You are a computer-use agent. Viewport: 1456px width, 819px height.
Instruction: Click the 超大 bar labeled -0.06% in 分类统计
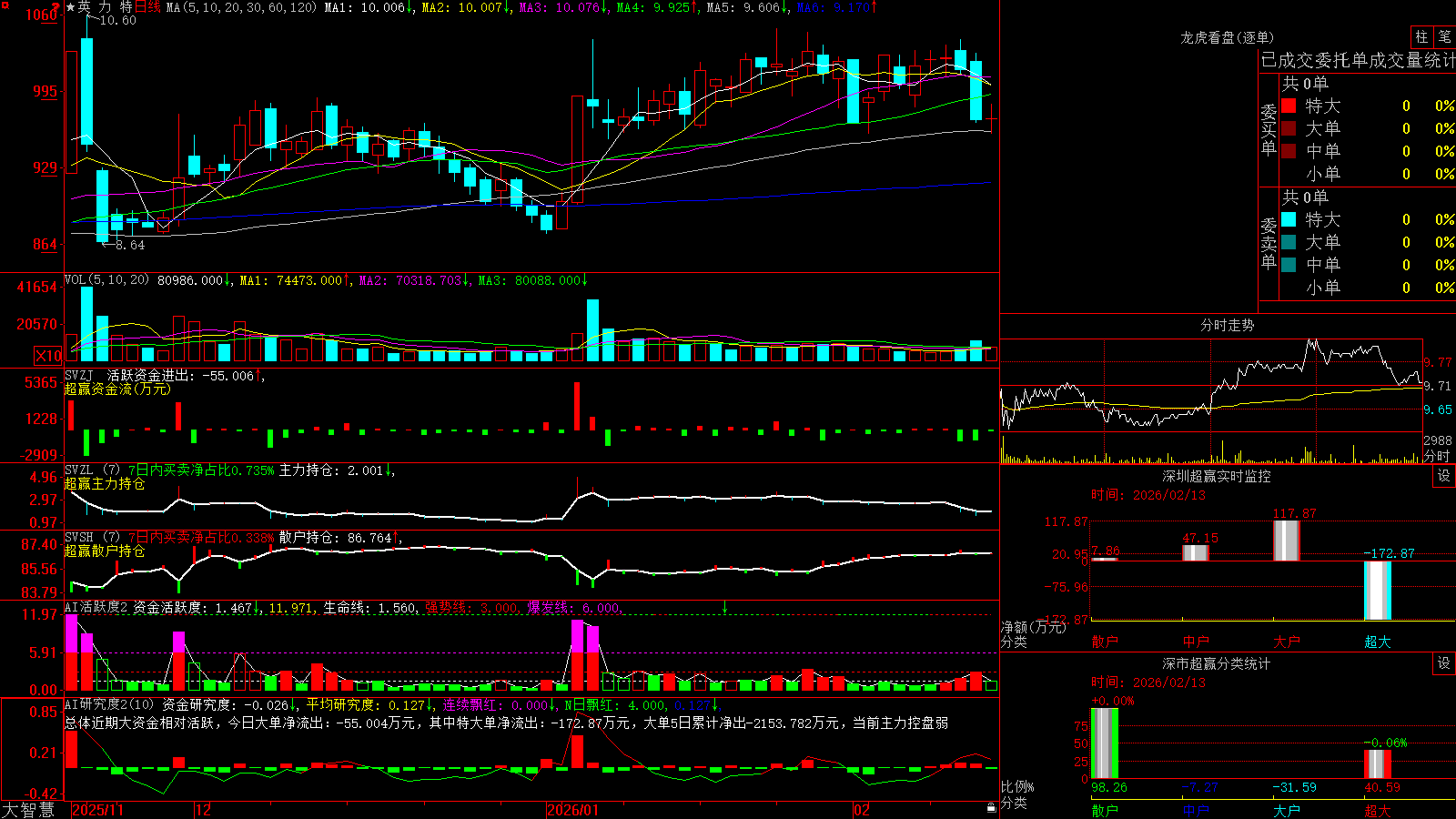(x=1378, y=764)
